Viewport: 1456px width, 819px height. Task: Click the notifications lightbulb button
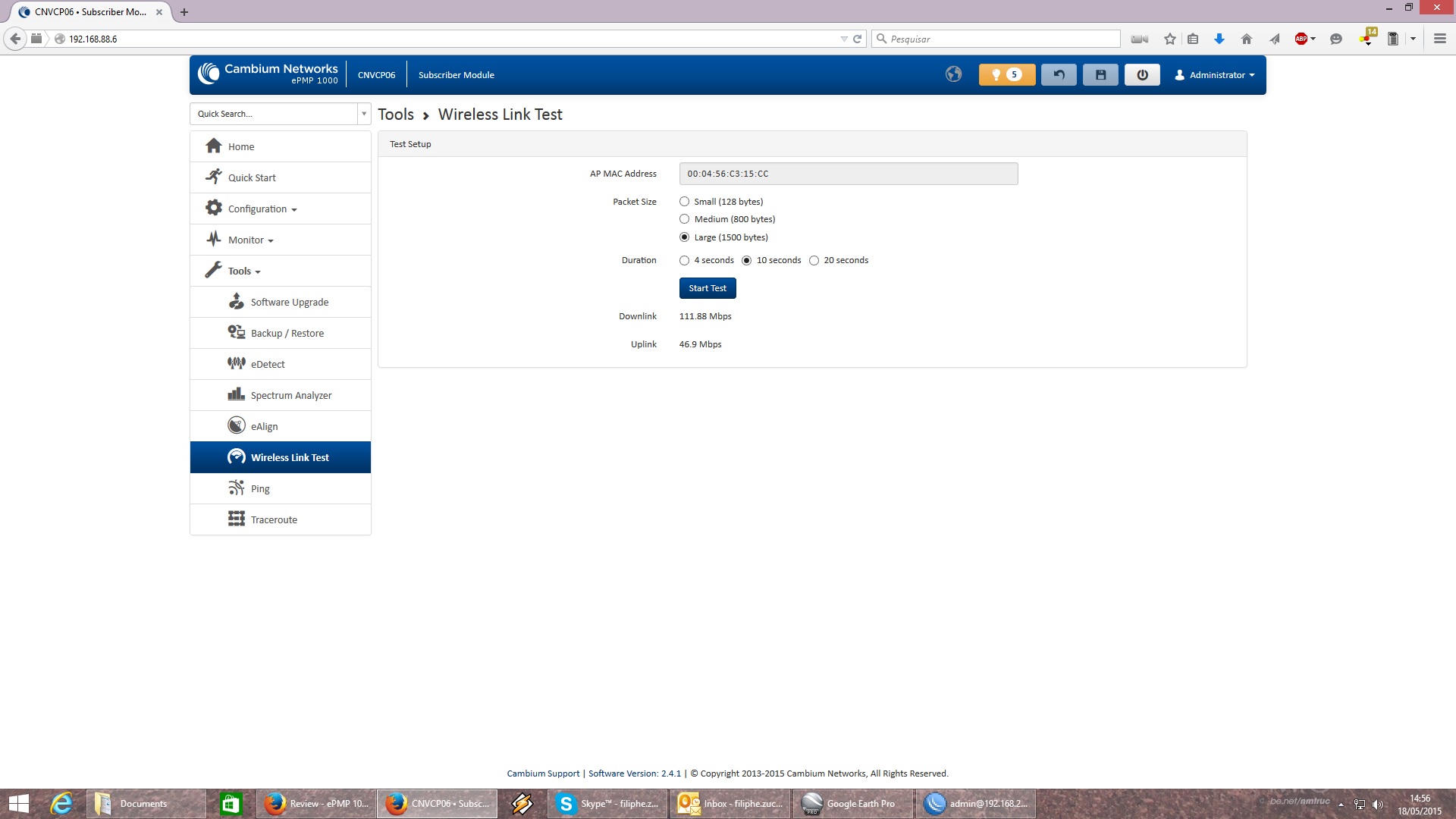click(1006, 74)
